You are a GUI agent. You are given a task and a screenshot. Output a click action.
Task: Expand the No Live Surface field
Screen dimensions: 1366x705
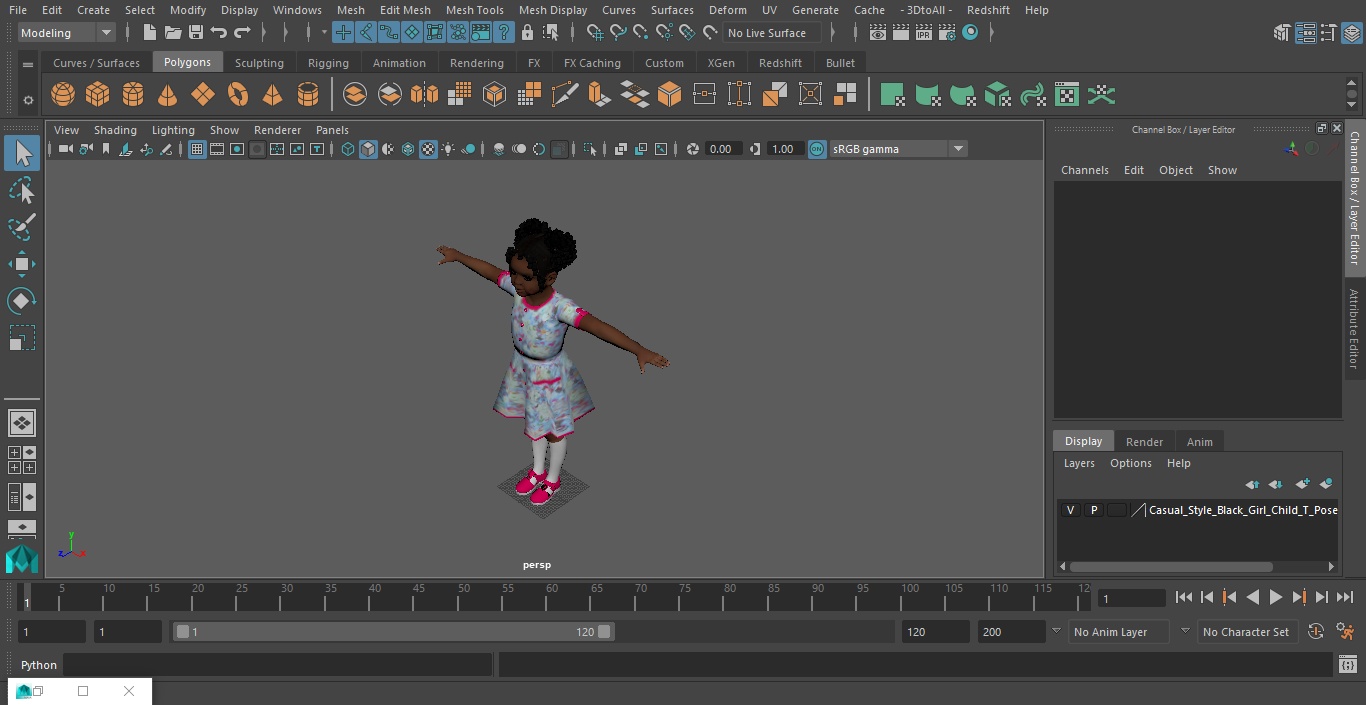[773, 33]
